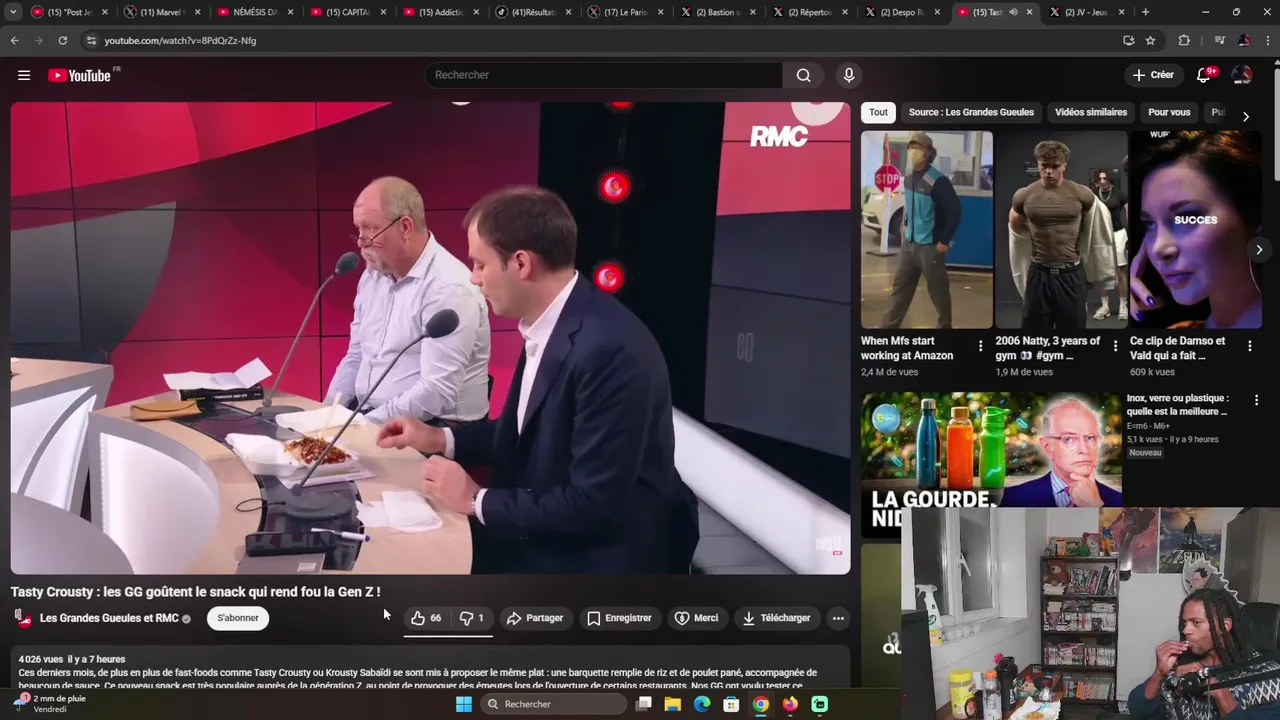Screen dimensions: 1280x720
Task: Open the install app icon in address bar
Action: tap(1128, 40)
